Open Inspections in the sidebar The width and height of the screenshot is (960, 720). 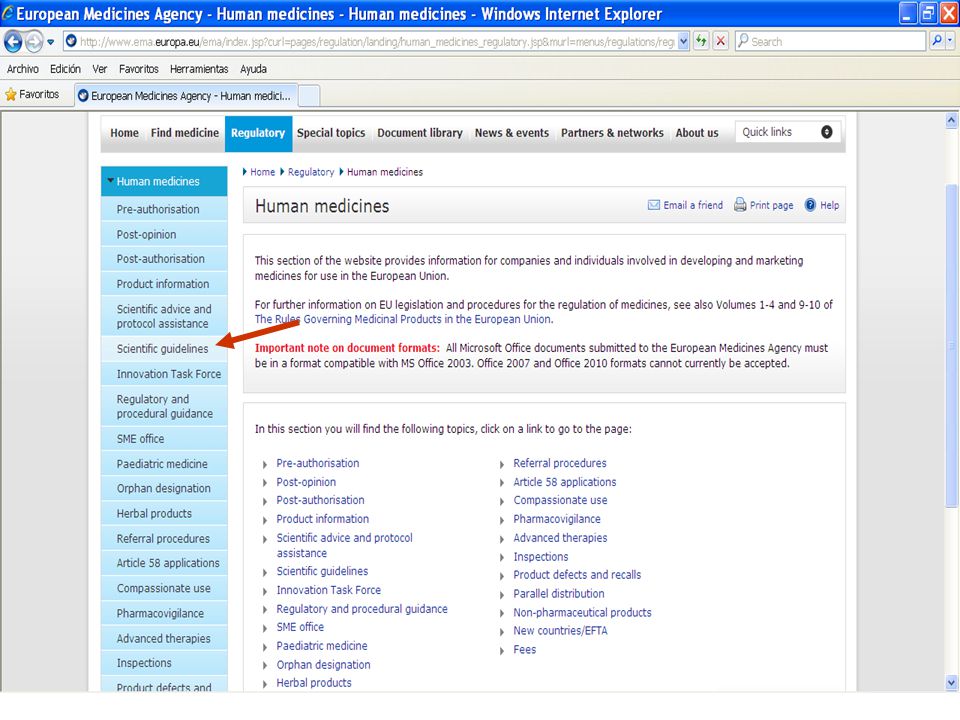click(164, 663)
